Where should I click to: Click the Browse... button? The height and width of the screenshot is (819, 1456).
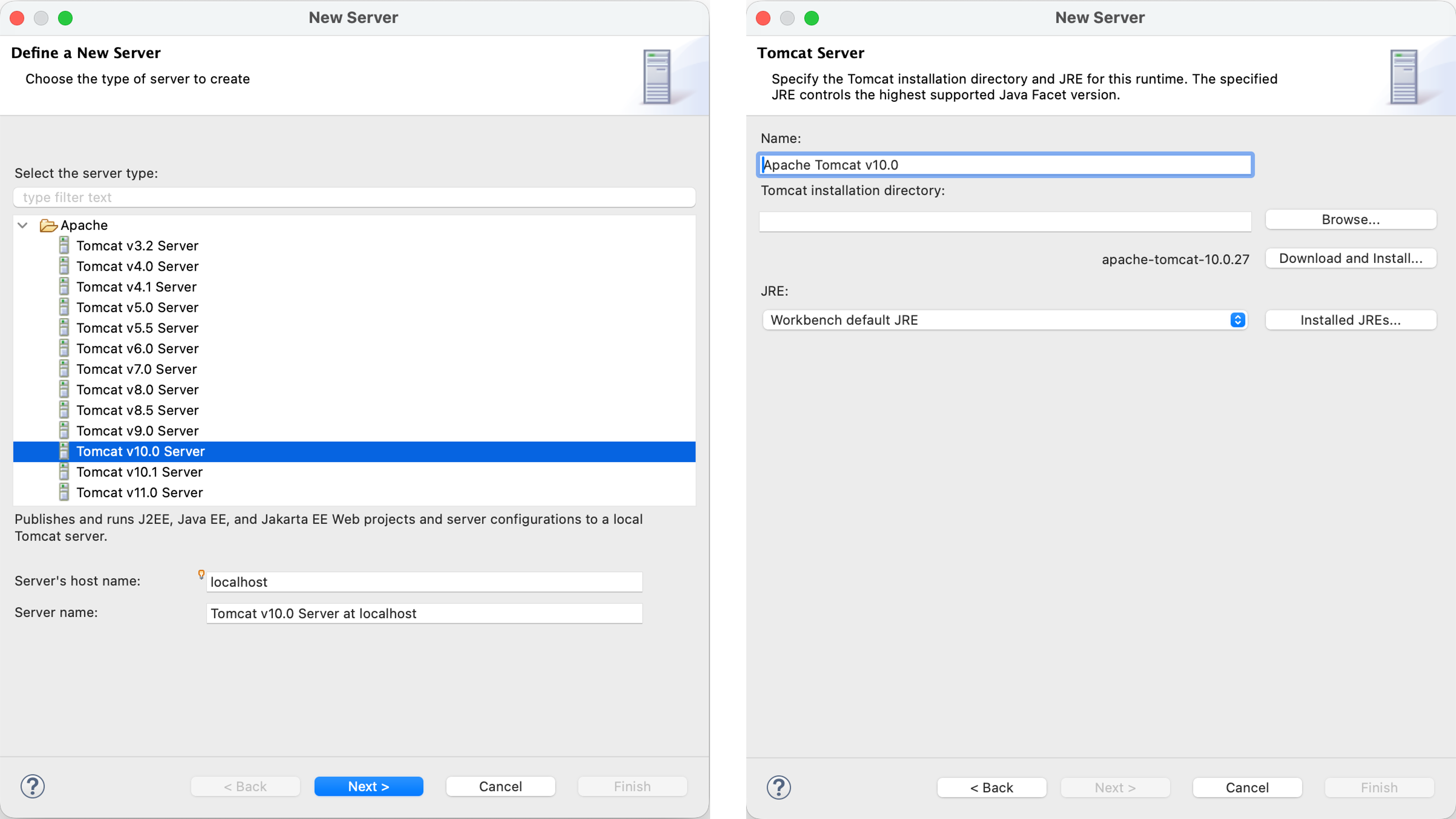coord(1350,220)
